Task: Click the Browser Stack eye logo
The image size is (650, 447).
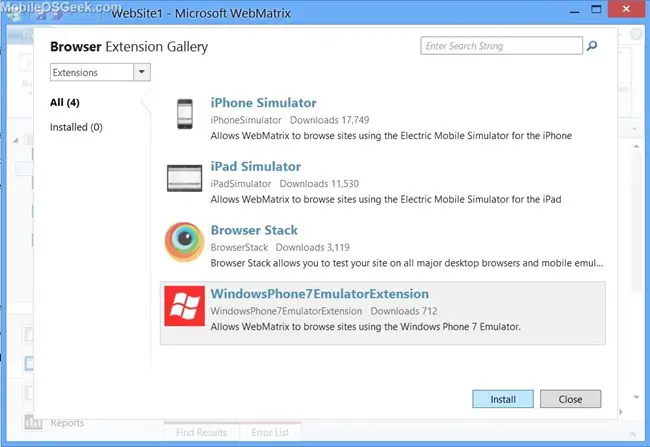Action: click(184, 242)
